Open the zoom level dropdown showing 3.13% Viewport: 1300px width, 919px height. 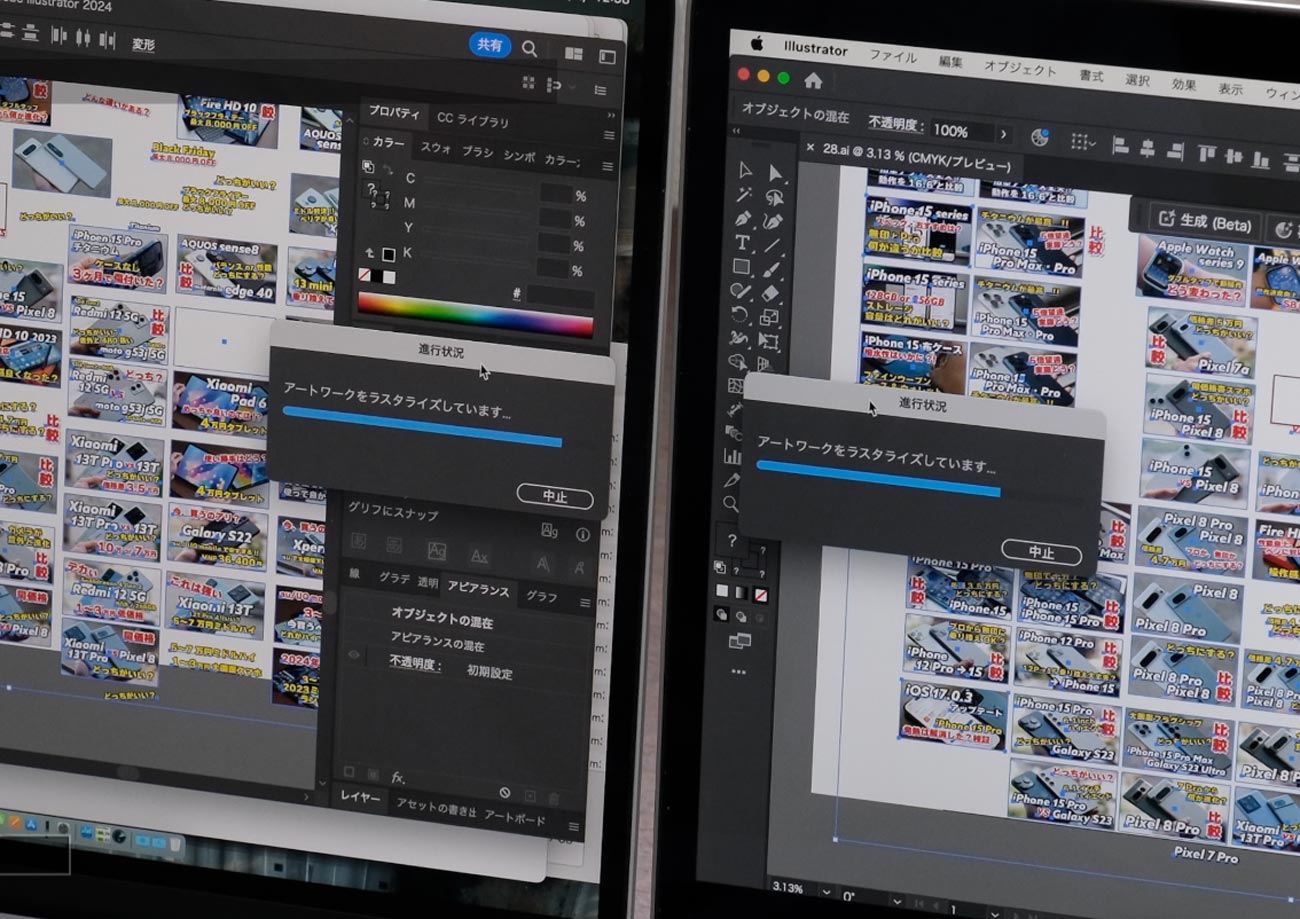click(x=825, y=890)
